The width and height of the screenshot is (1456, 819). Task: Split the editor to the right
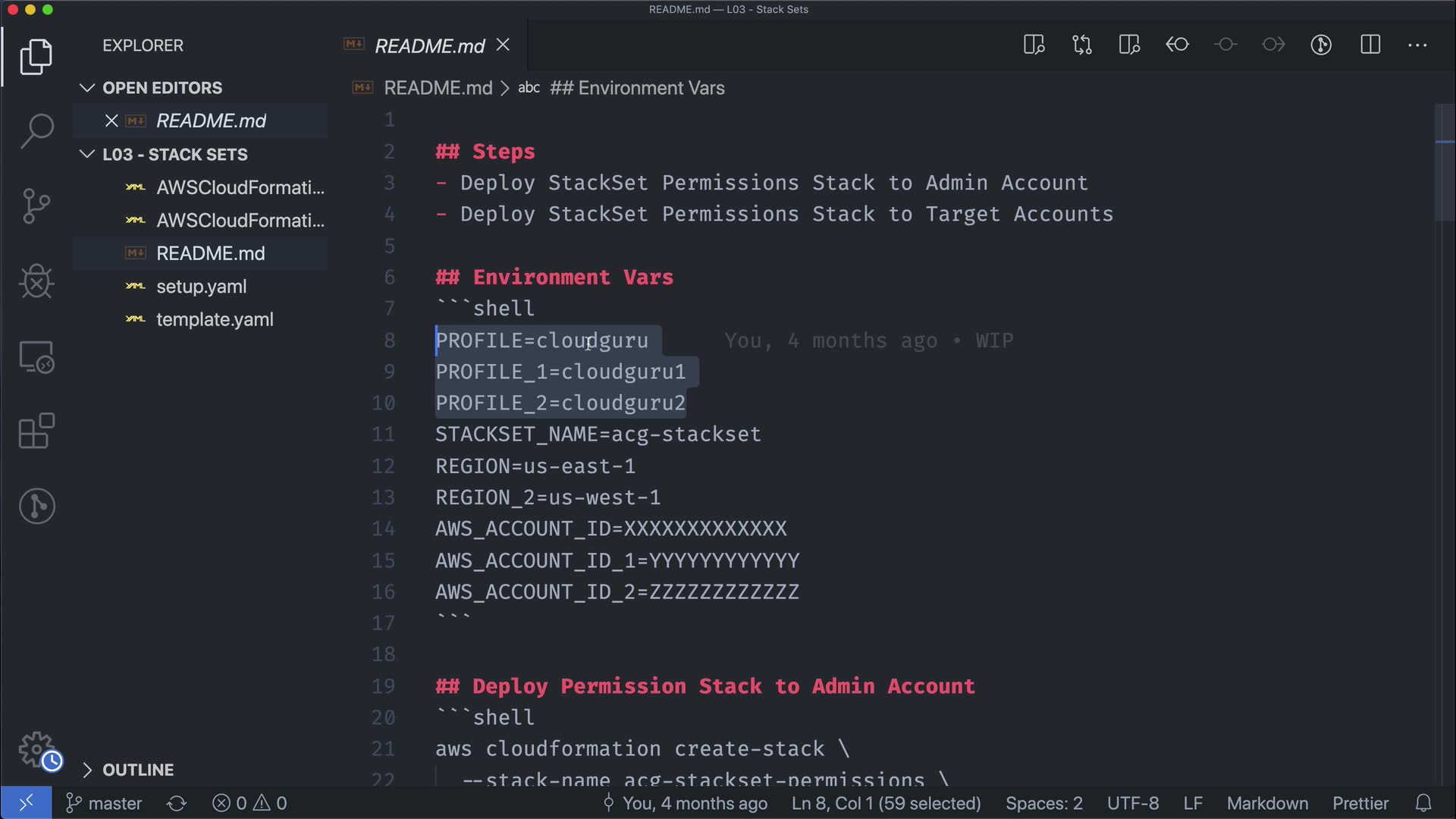click(x=1370, y=45)
